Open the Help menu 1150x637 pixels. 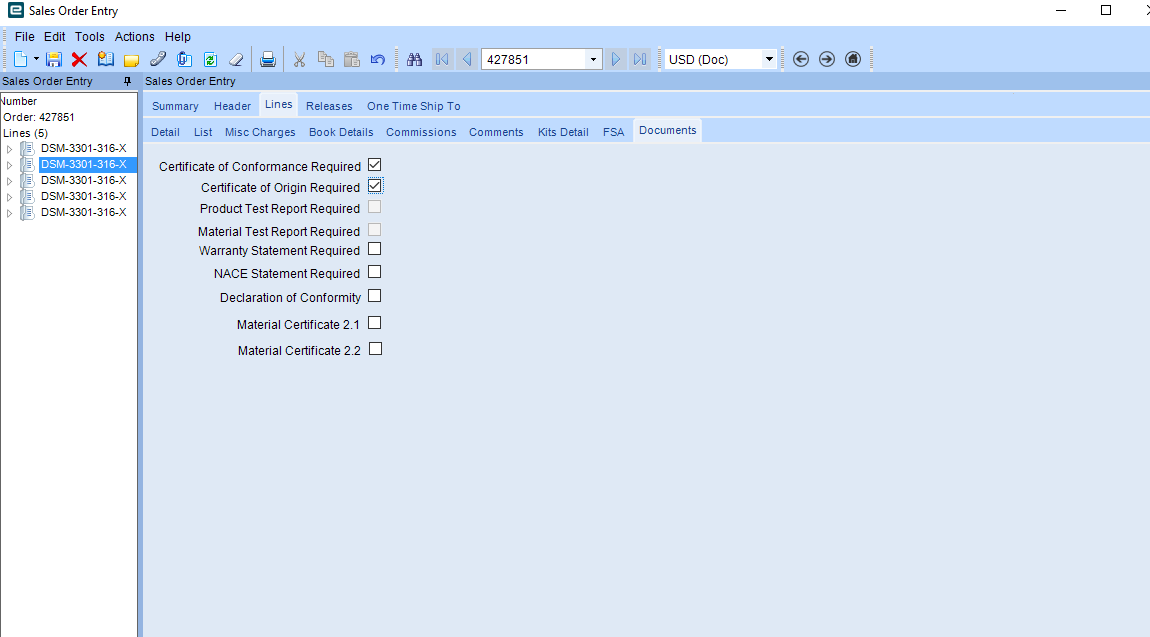pos(177,37)
